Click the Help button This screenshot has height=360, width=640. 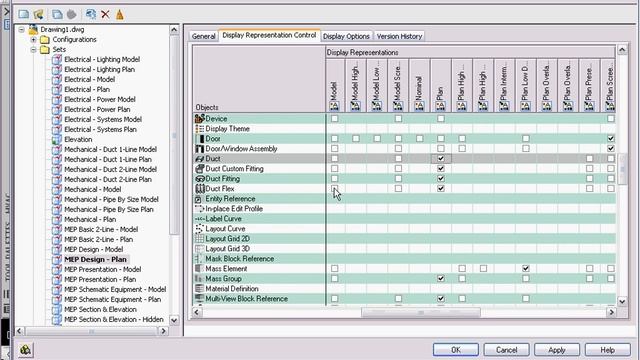click(x=607, y=350)
